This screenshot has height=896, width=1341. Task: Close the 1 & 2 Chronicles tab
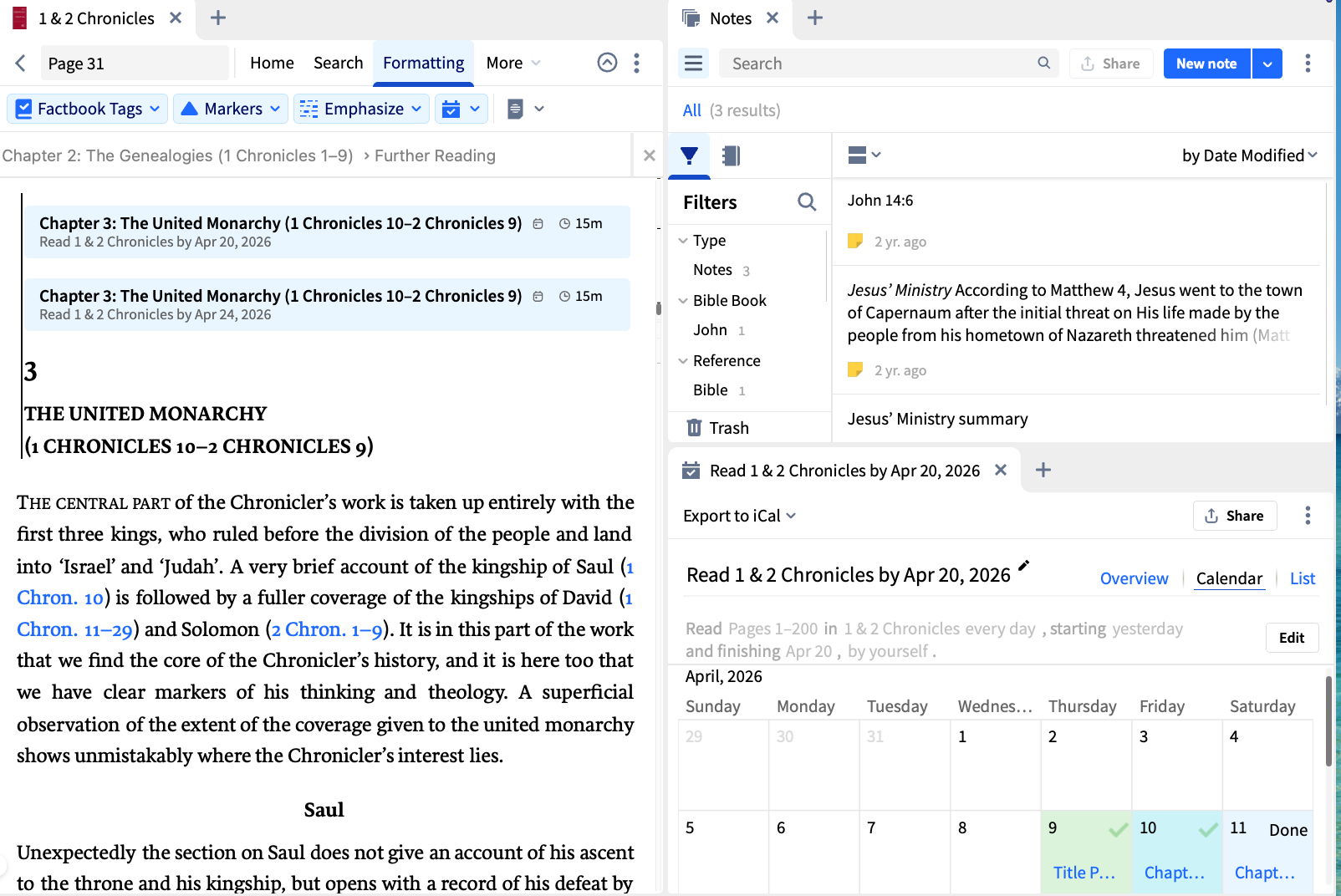point(176,18)
